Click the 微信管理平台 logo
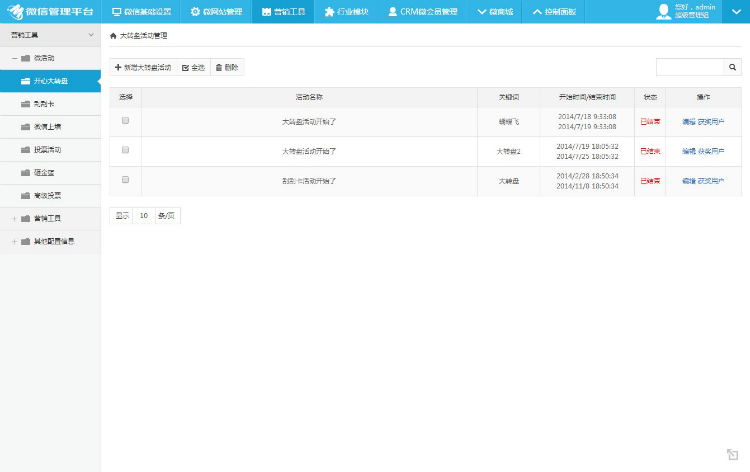 point(50,12)
